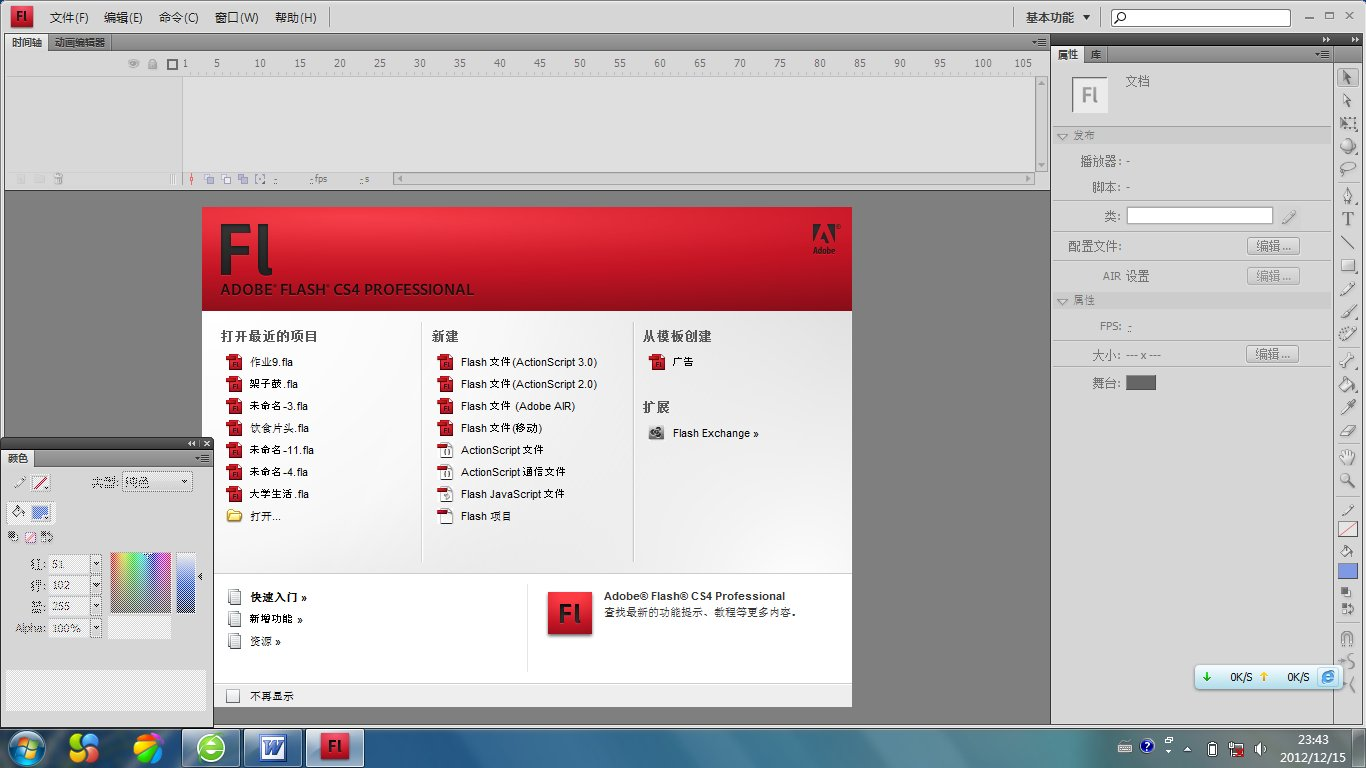Screen dimensions: 1366x768
Task: Click the 打开... open file link
Action: (x=265, y=516)
